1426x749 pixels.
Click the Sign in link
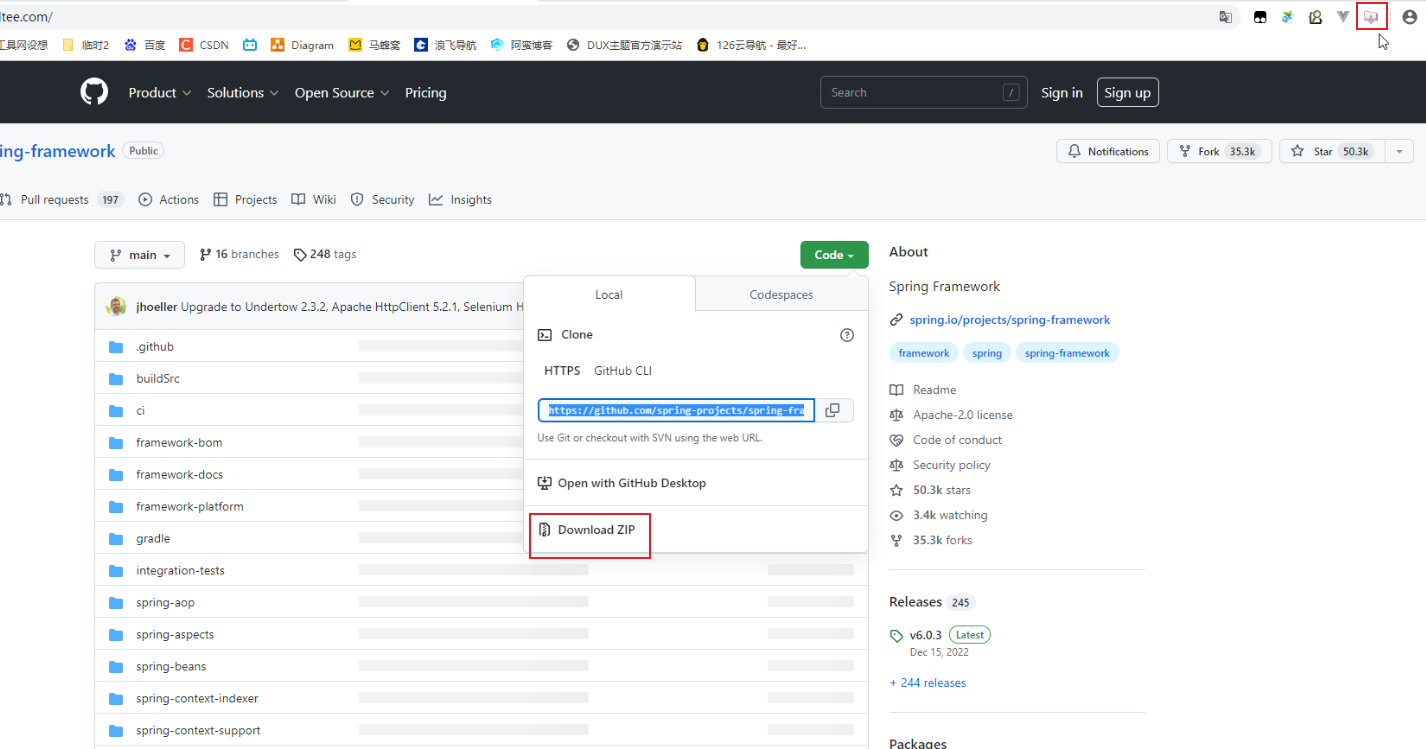click(1062, 93)
